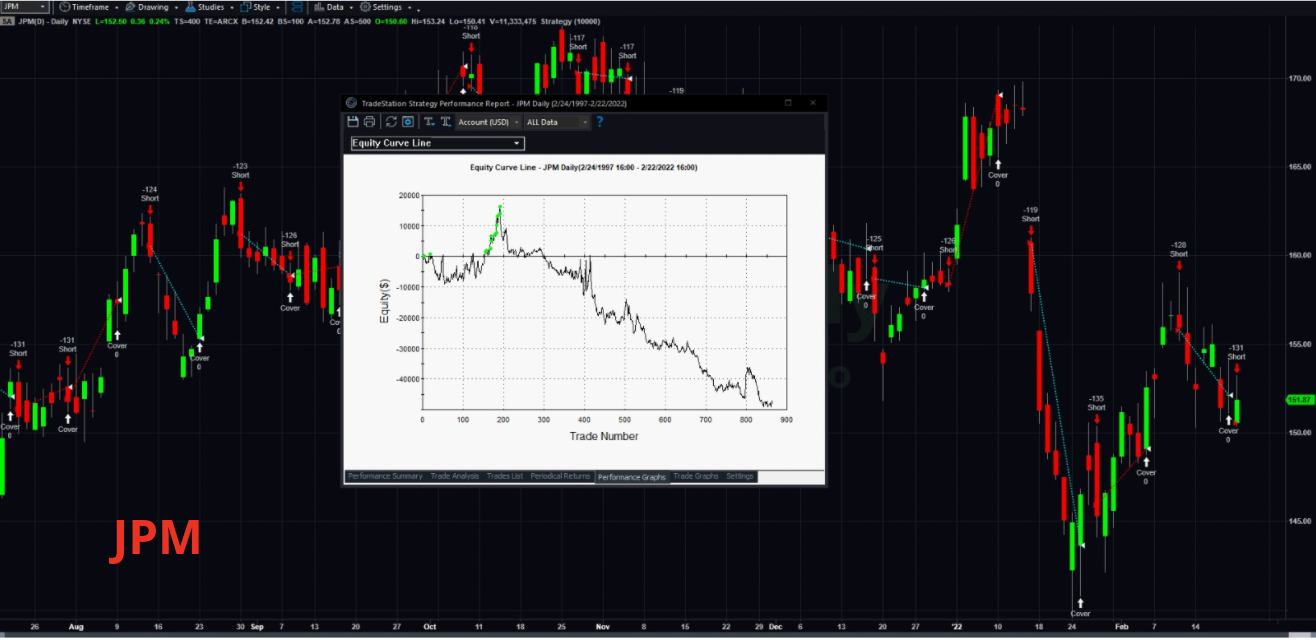Viewport: 1316px width, 640px height.
Task: Click the blue linked-windows icon in chart toolbar
Action: (x=297, y=7)
